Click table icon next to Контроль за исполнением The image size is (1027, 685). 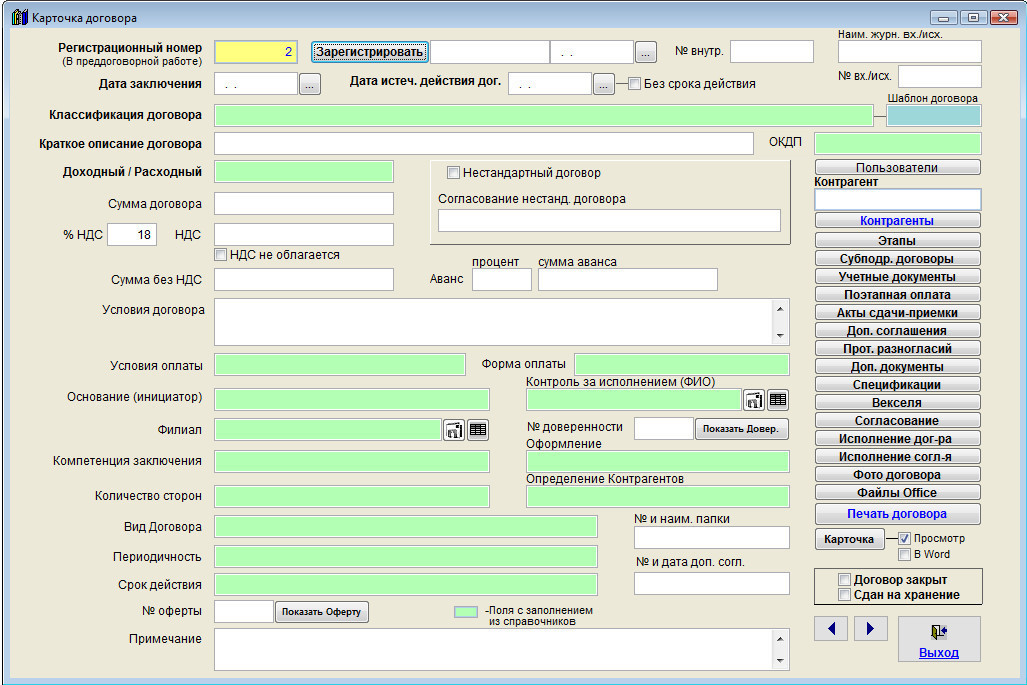(x=778, y=400)
